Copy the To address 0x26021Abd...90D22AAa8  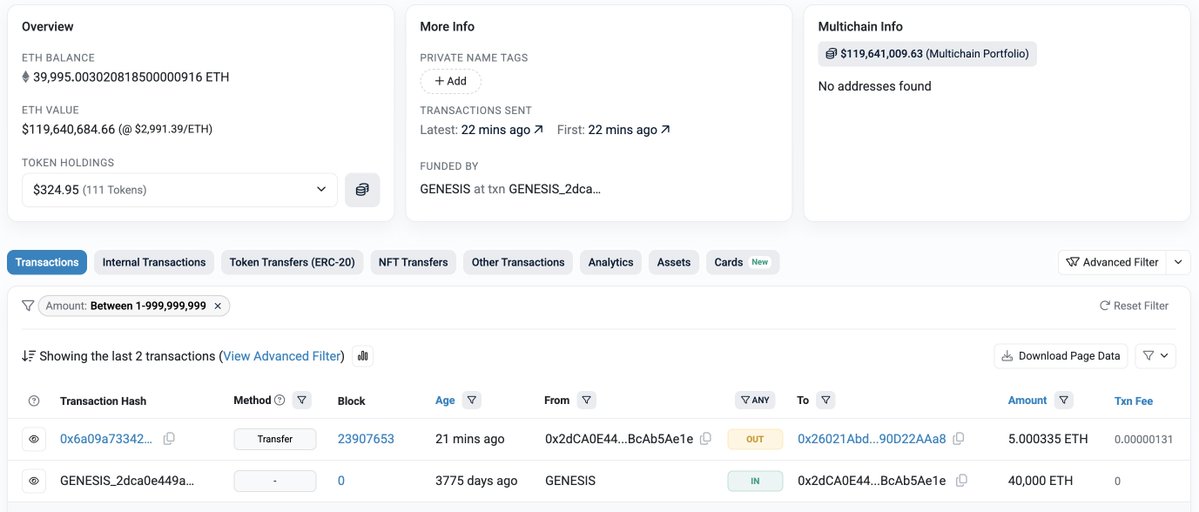(x=959, y=439)
